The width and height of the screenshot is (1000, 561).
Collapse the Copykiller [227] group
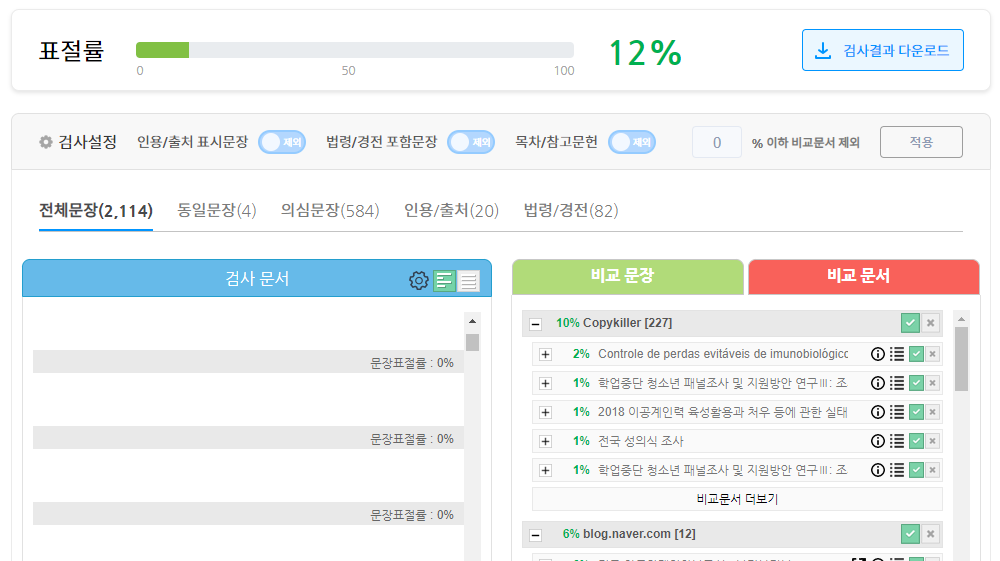tap(536, 324)
